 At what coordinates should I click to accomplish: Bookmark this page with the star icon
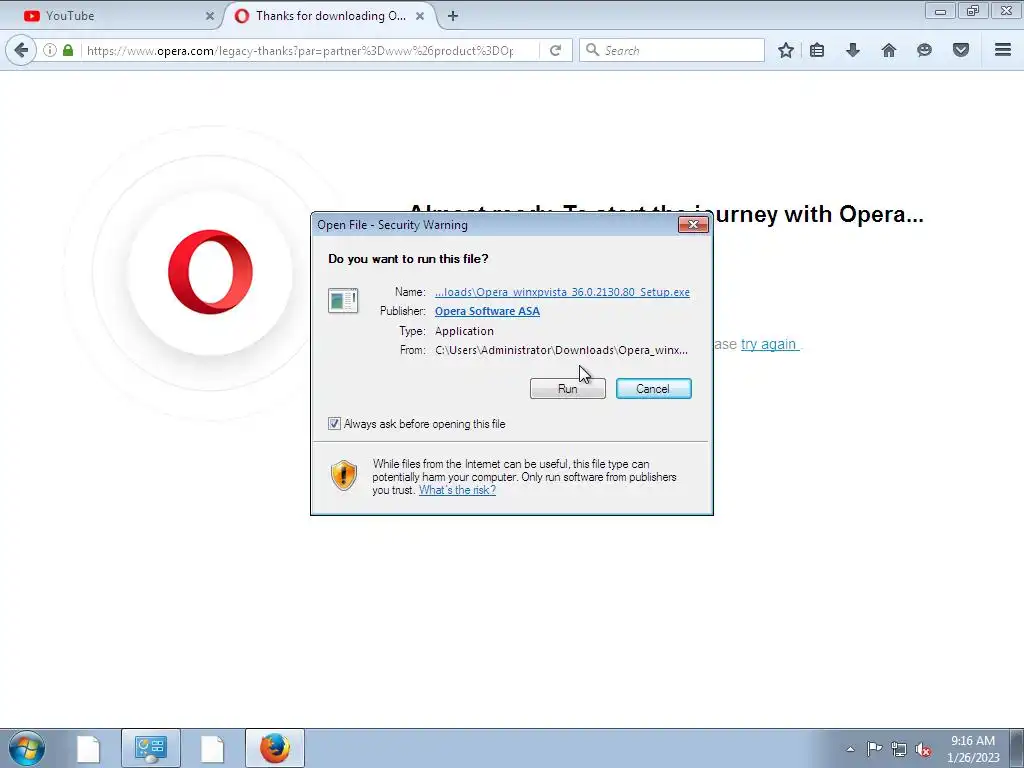tap(786, 50)
